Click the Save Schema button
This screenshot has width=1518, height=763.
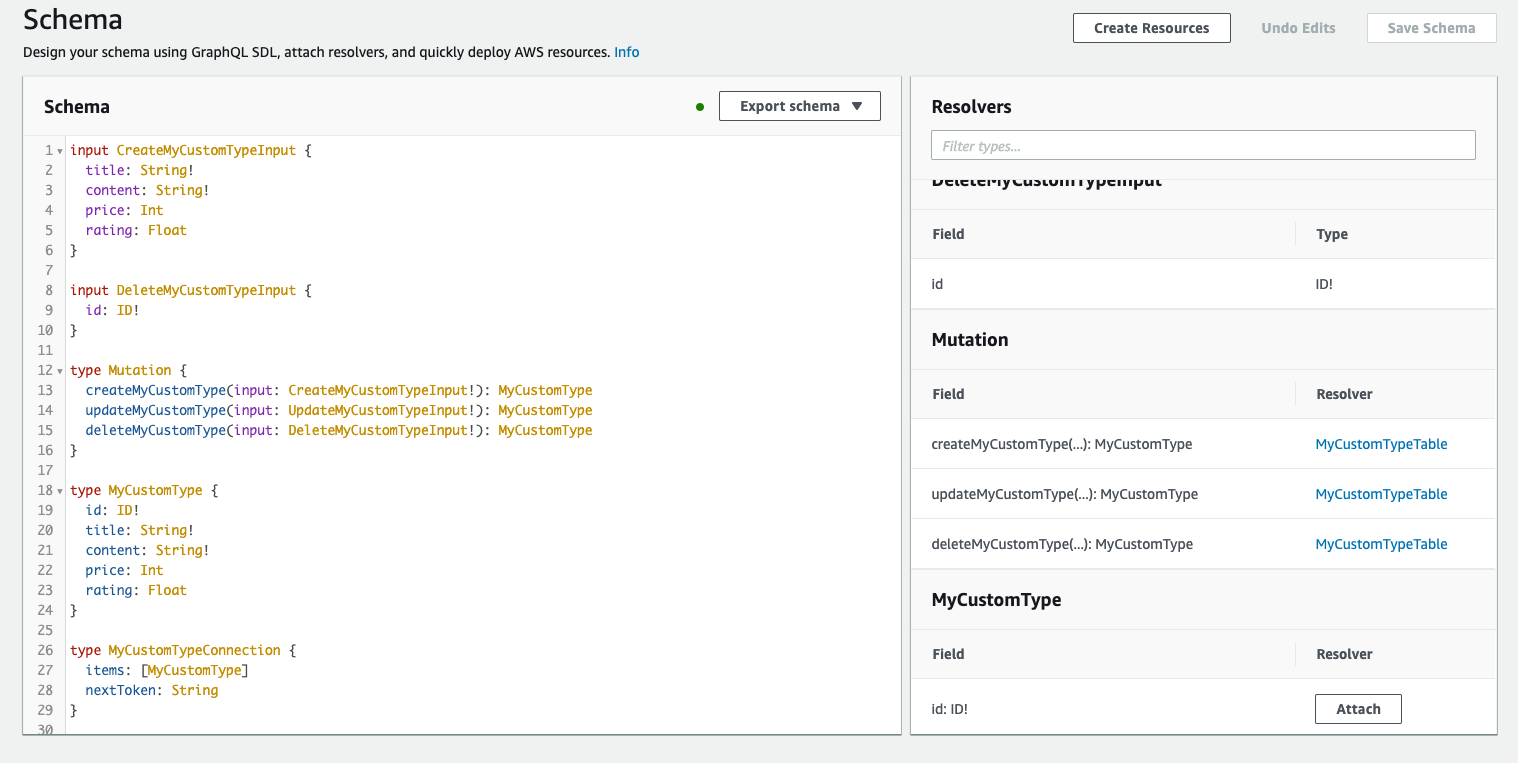(1431, 28)
